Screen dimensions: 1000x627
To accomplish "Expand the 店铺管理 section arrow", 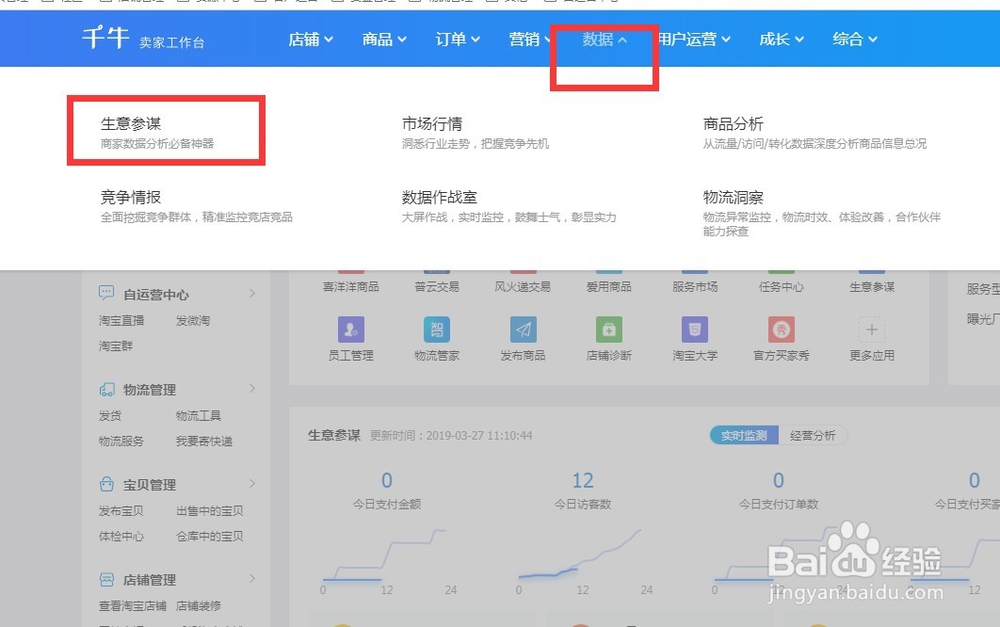I will click(x=253, y=579).
